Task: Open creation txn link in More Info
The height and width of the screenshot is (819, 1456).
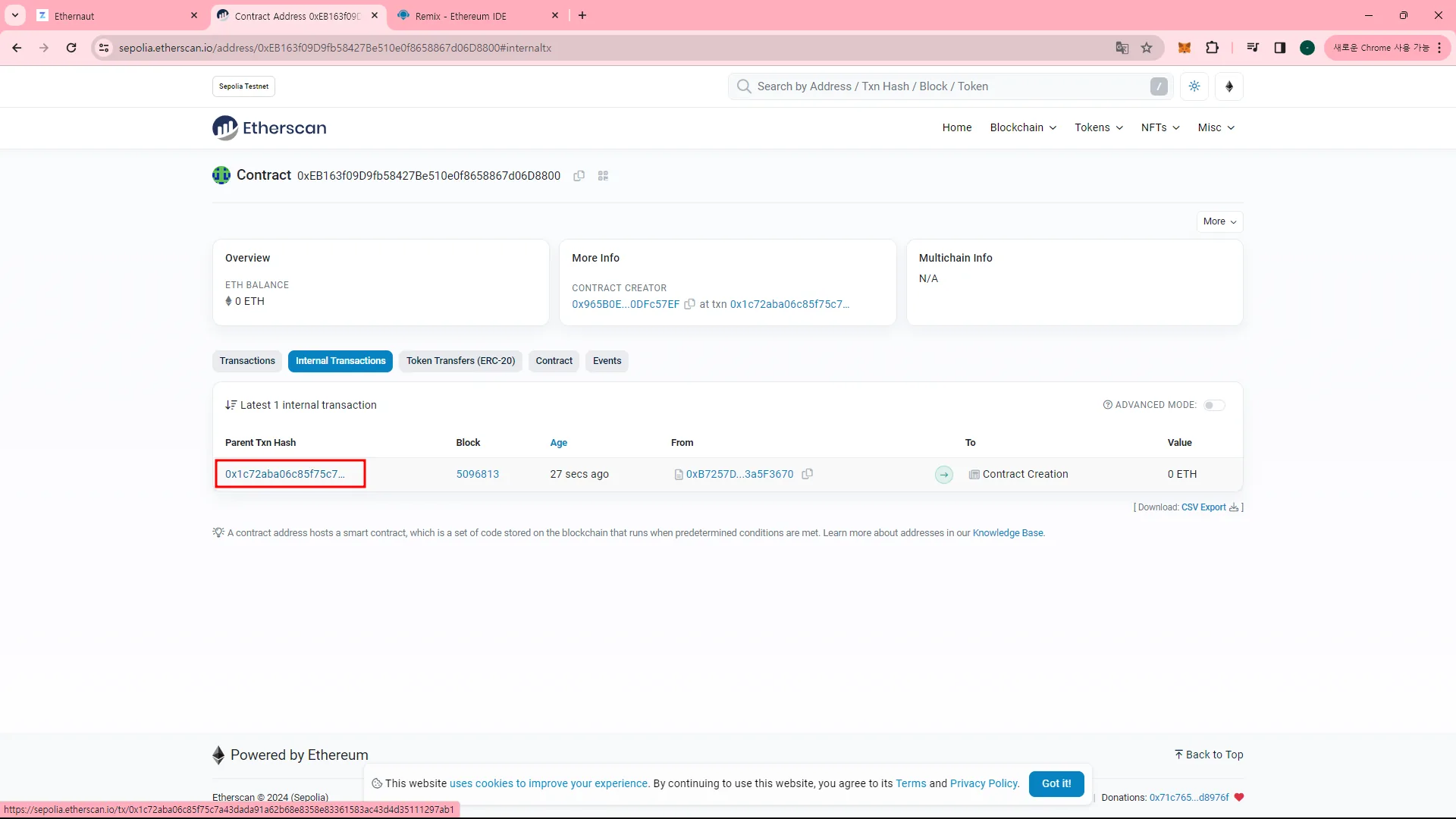Action: click(x=789, y=304)
